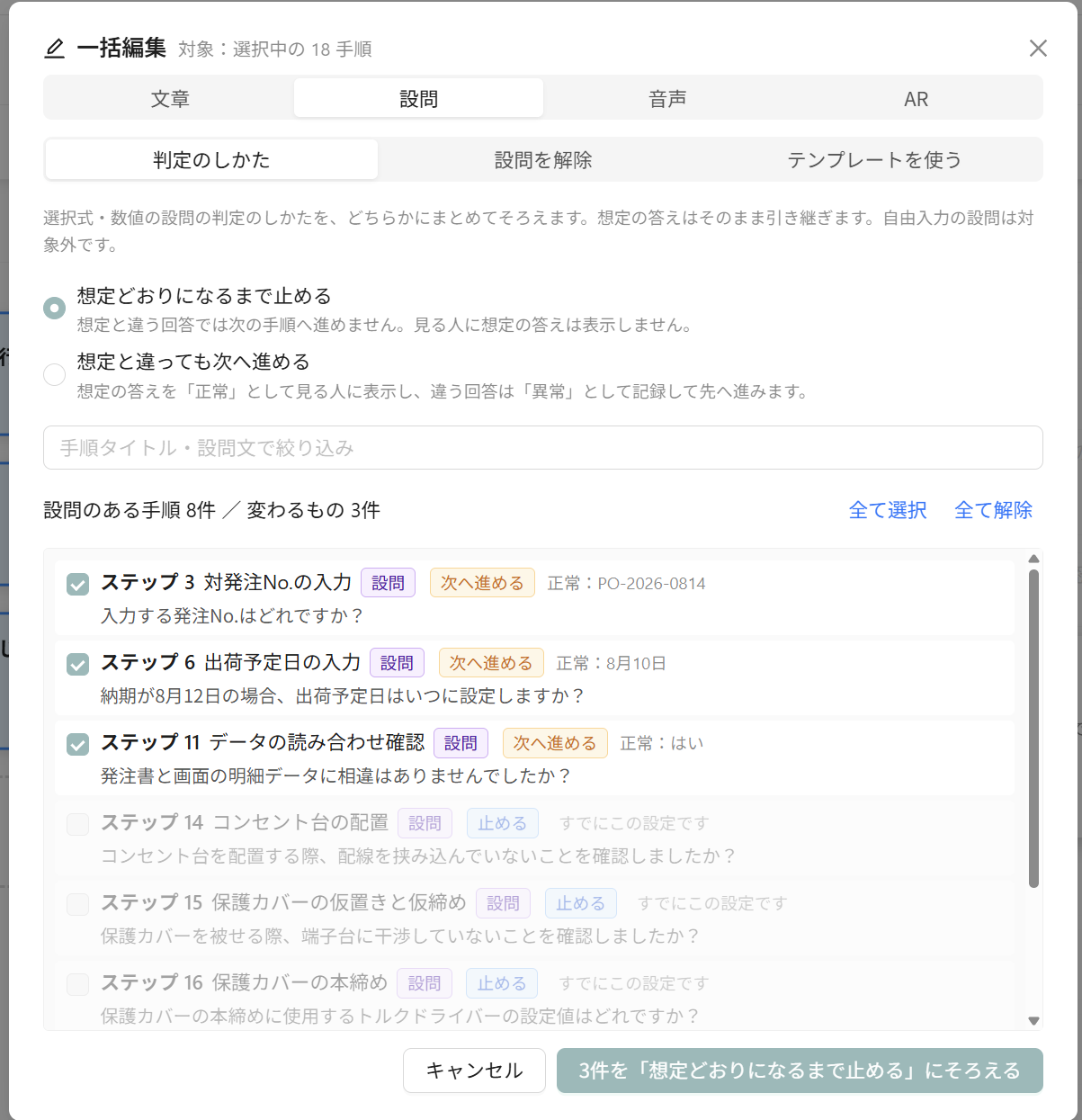Click the 設問 badge on ステップ 3
Screen dimensions: 1082x1120
389,583
